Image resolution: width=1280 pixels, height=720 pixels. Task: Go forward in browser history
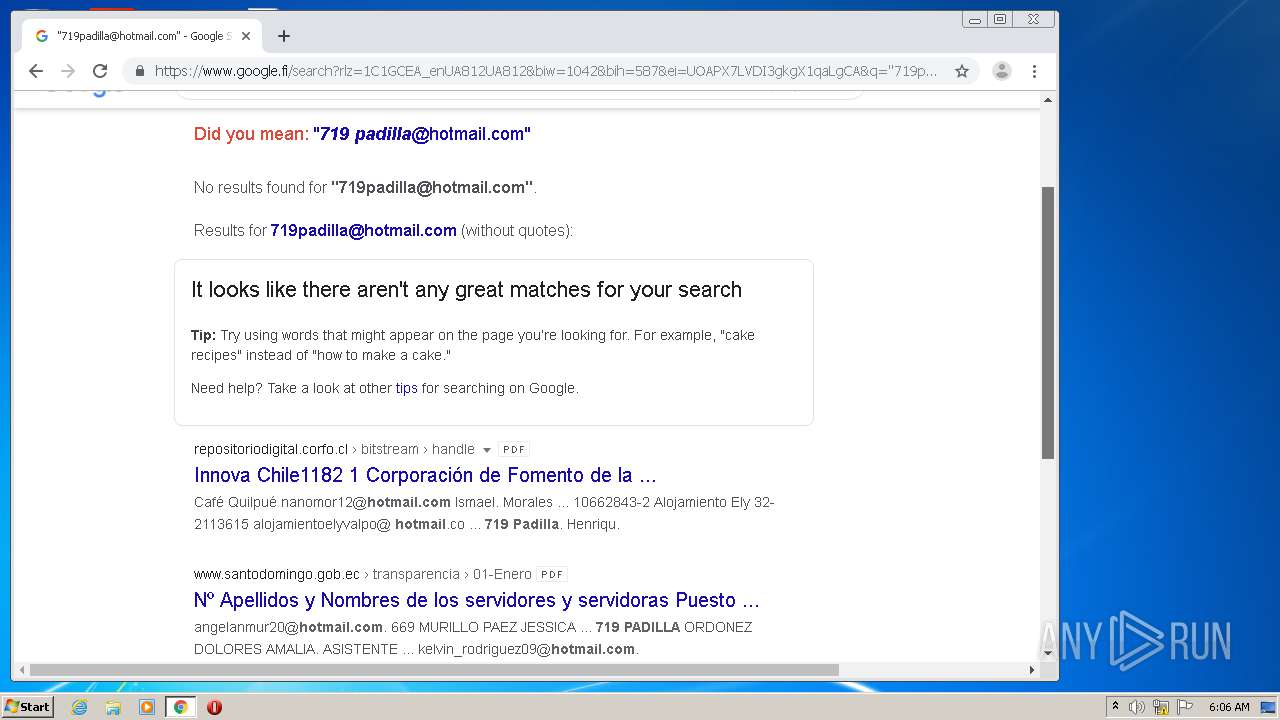pos(68,71)
